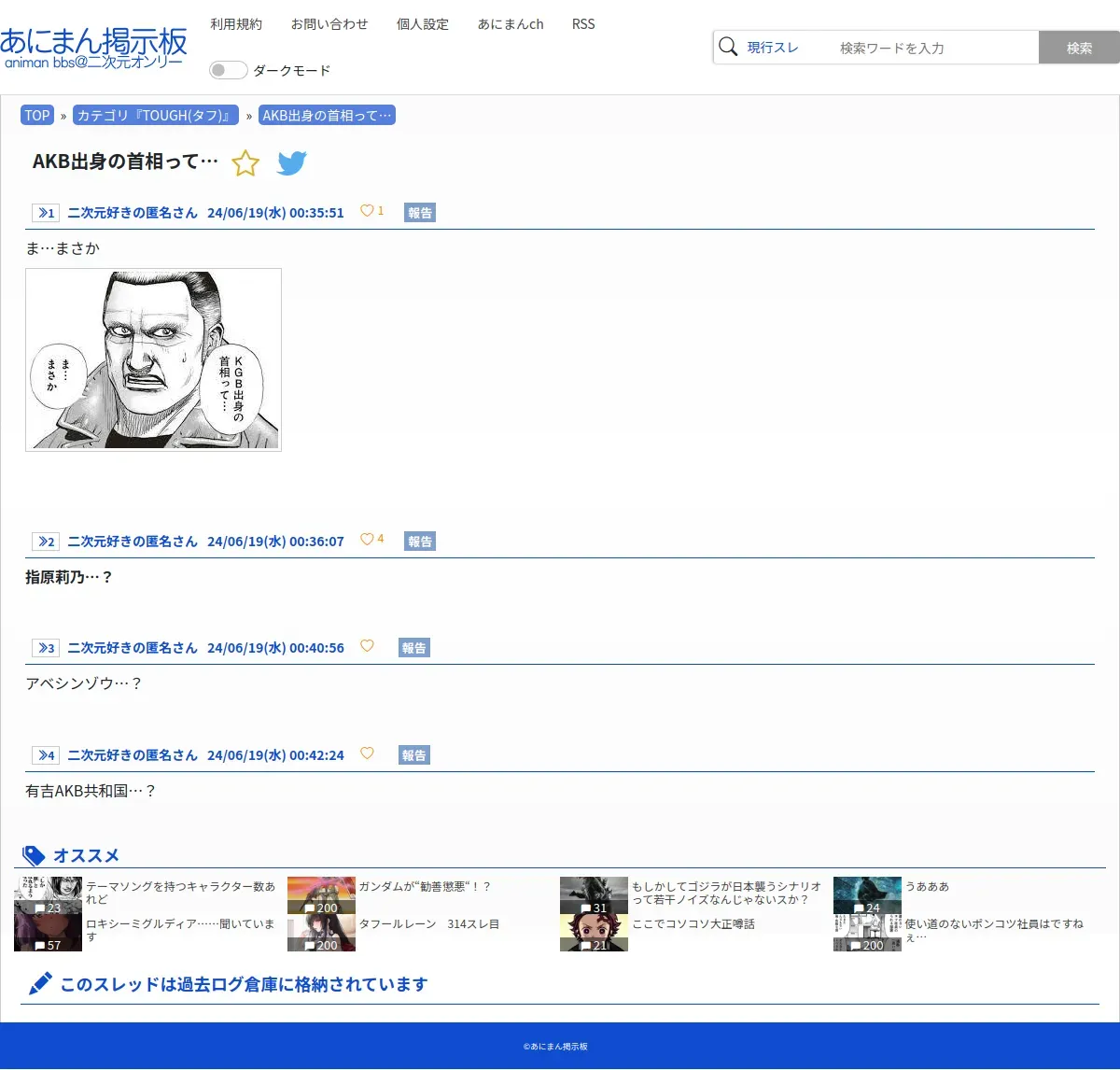Click the thumbnail with 21 comments
Image resolution: width=1120 pixels, height=1070 pixels.
pos(594,933)
